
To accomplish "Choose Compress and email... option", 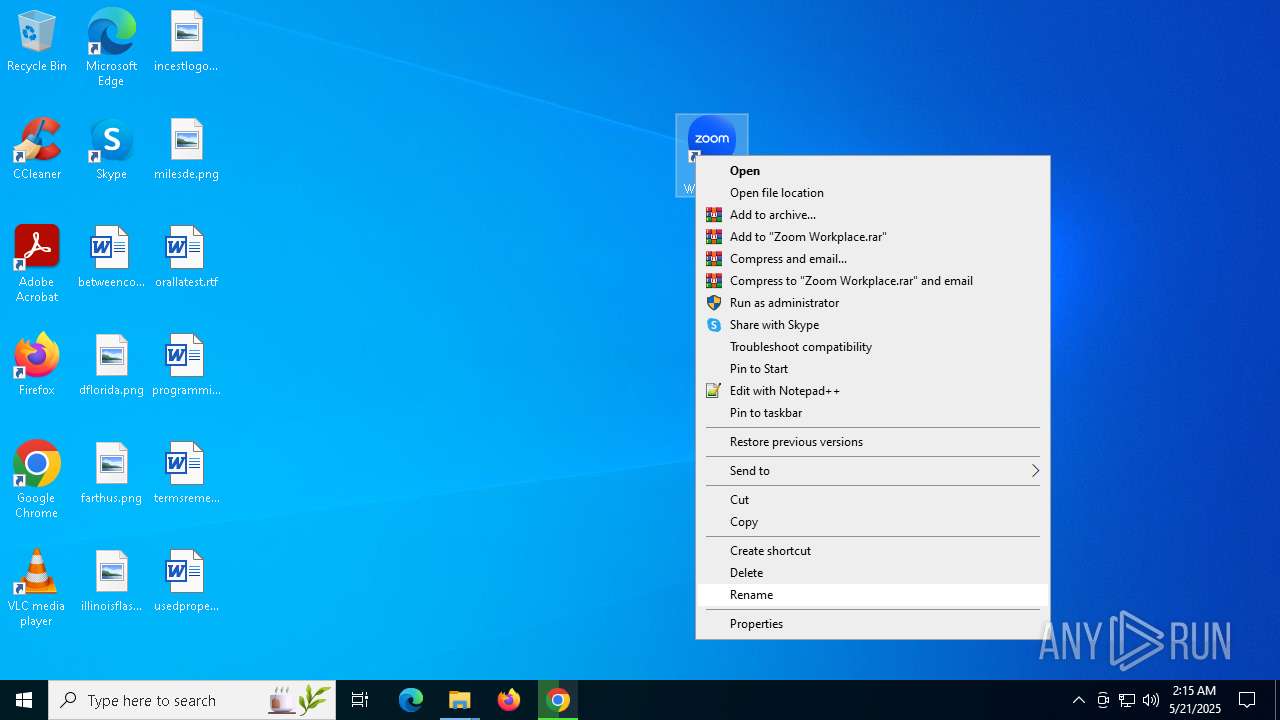I will 873,259.
